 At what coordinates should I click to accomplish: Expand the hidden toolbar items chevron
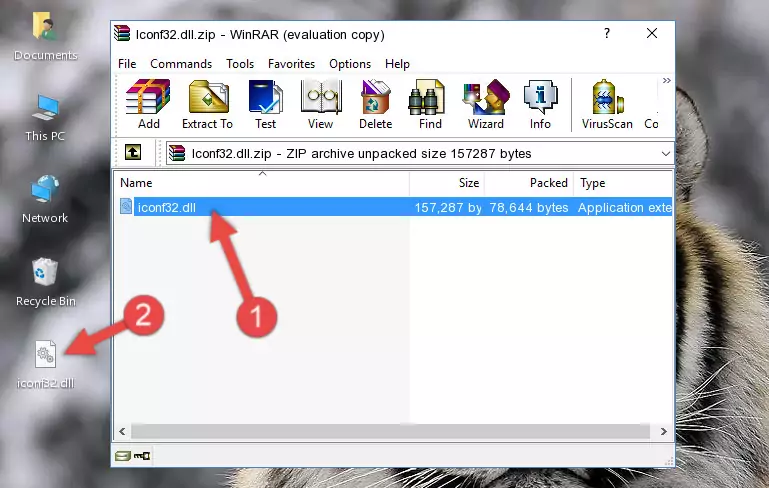(x=666, y=80)
